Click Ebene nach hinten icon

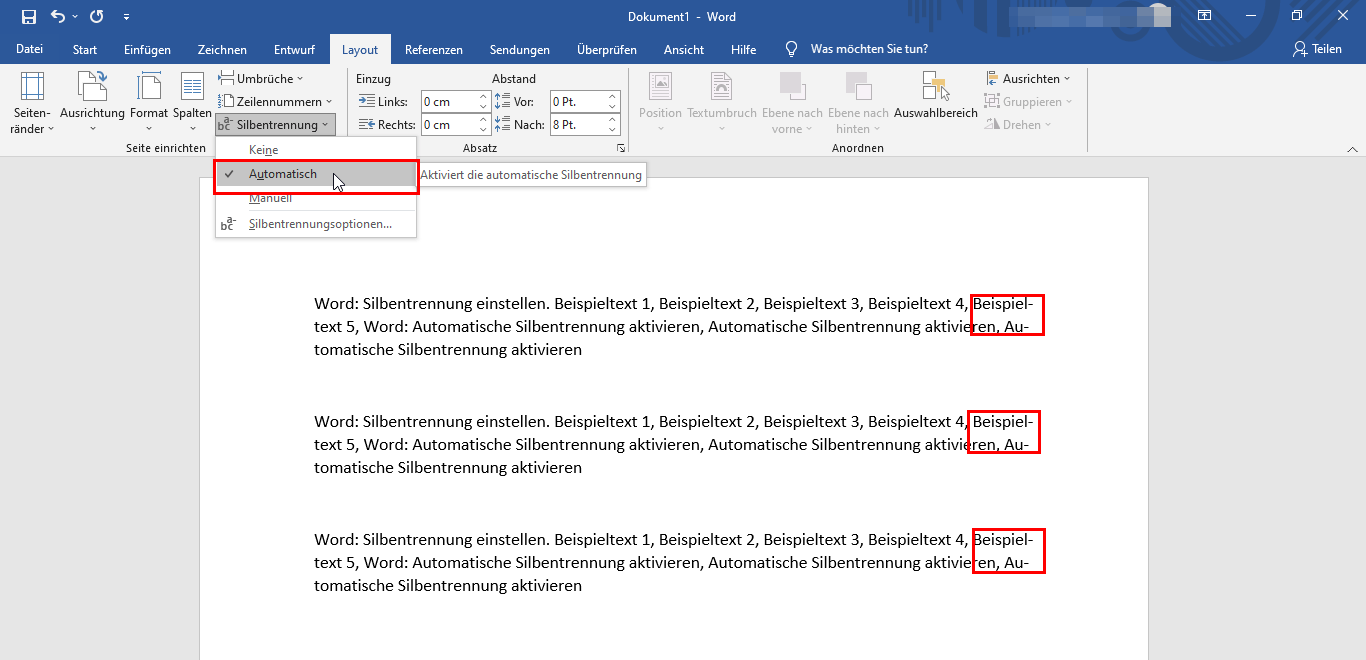858,87
